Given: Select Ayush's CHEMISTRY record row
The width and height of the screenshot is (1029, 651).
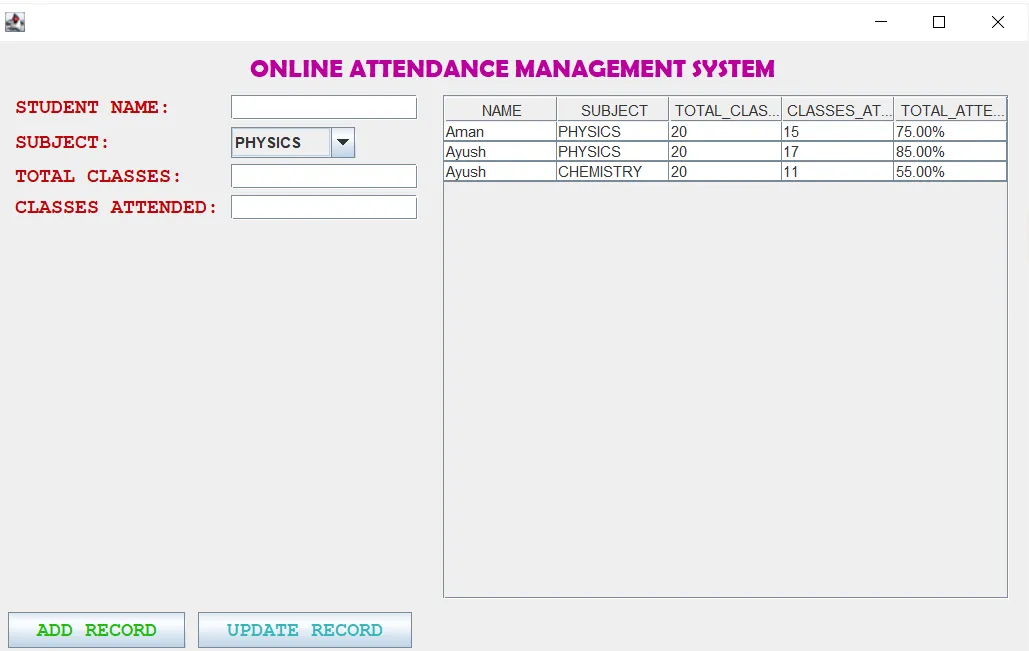Looking at the screenshot, I should pyautogui.click(x=600, y=171).
